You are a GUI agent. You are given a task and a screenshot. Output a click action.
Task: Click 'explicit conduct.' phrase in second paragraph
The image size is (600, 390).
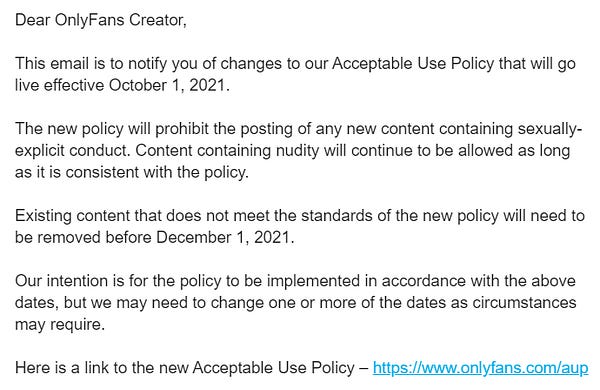click(73, 151)
